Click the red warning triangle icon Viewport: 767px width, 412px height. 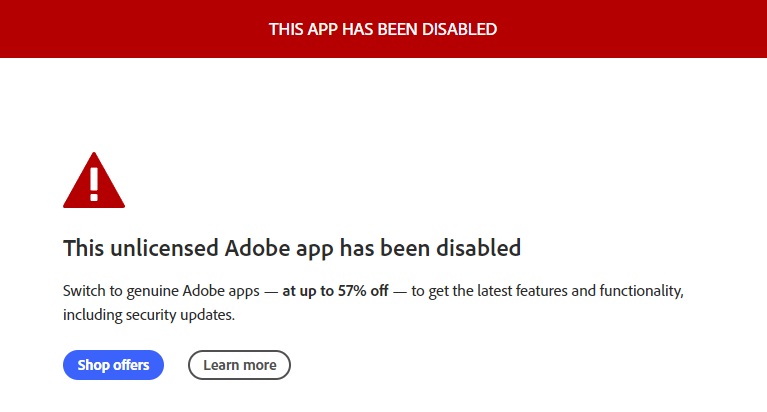[94, 181]
